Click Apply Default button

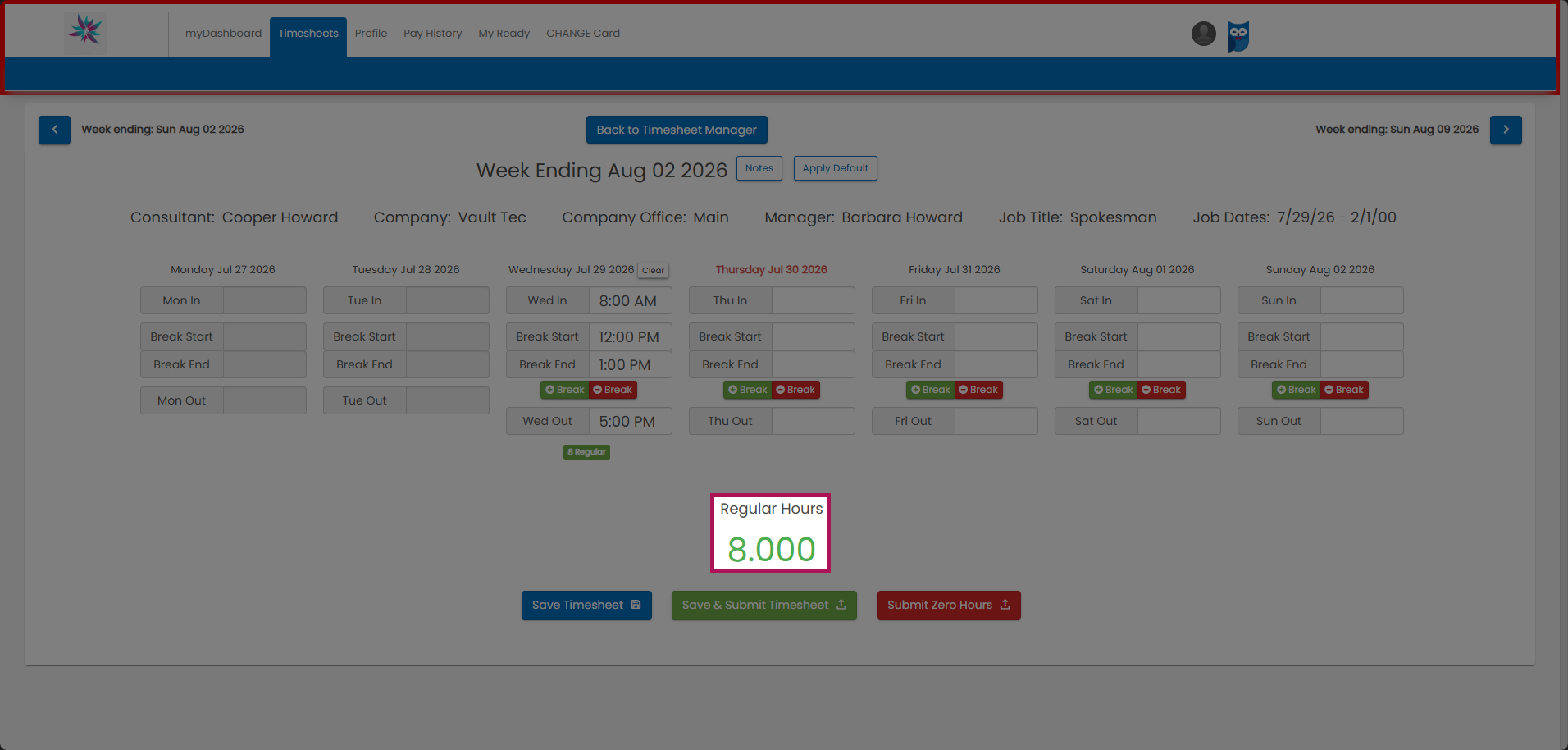[x=836, y=168]
